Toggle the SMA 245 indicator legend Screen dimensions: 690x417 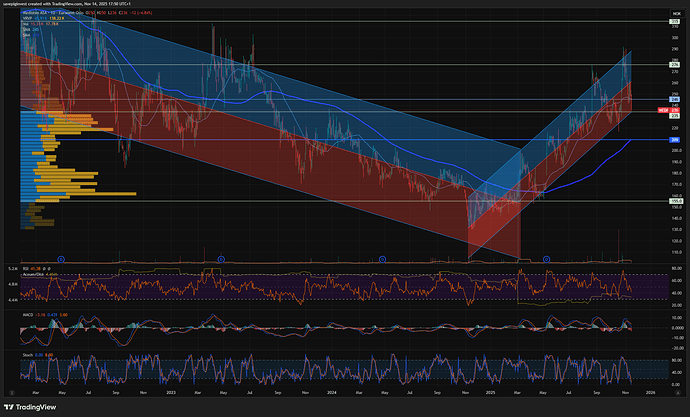pyautogui.click(x=28, y=32)
